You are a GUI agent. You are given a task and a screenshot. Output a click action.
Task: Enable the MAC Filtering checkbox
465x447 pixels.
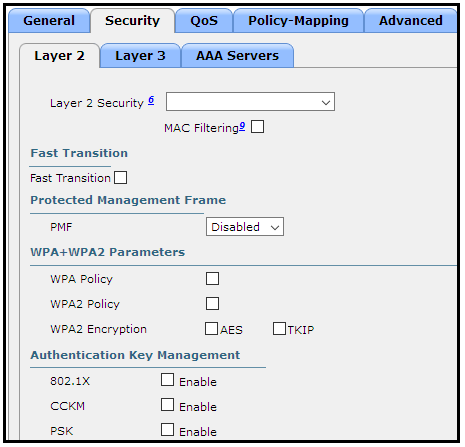tap(257, 127)
